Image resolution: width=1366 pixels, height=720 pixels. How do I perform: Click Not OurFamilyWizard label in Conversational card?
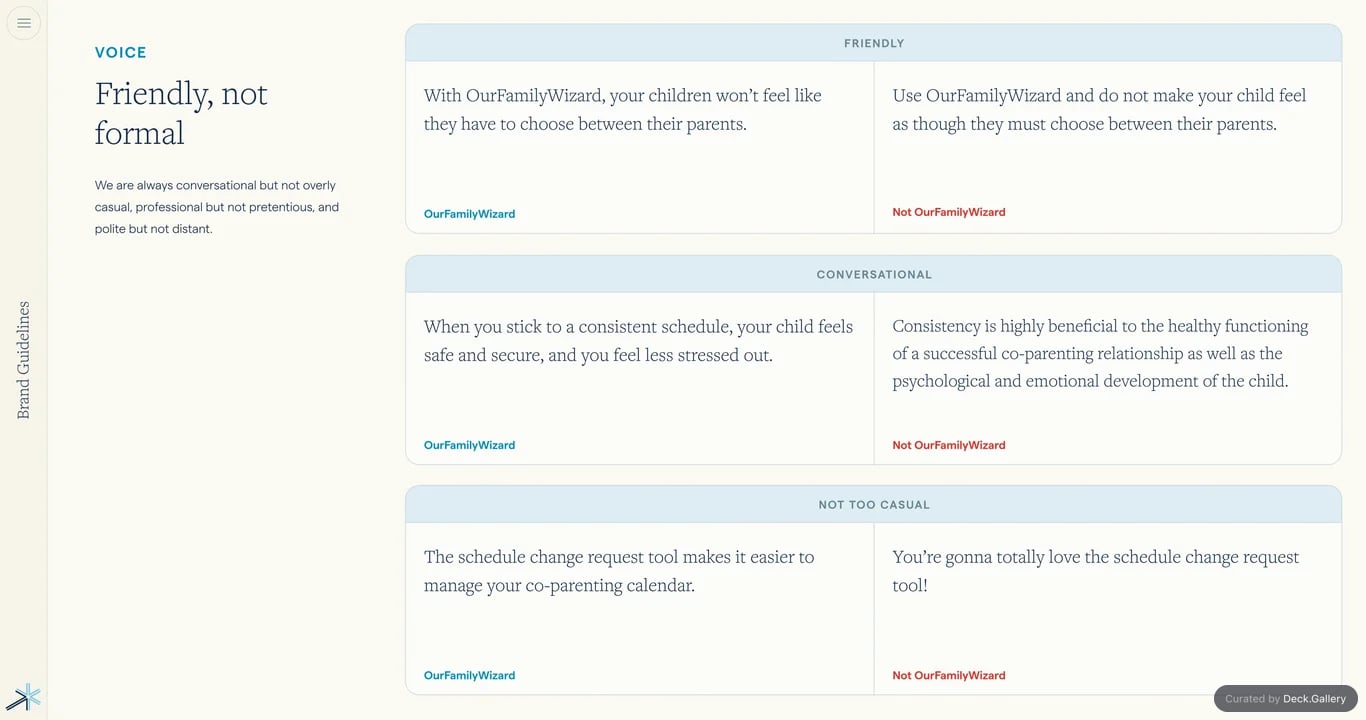click(949, 445)
